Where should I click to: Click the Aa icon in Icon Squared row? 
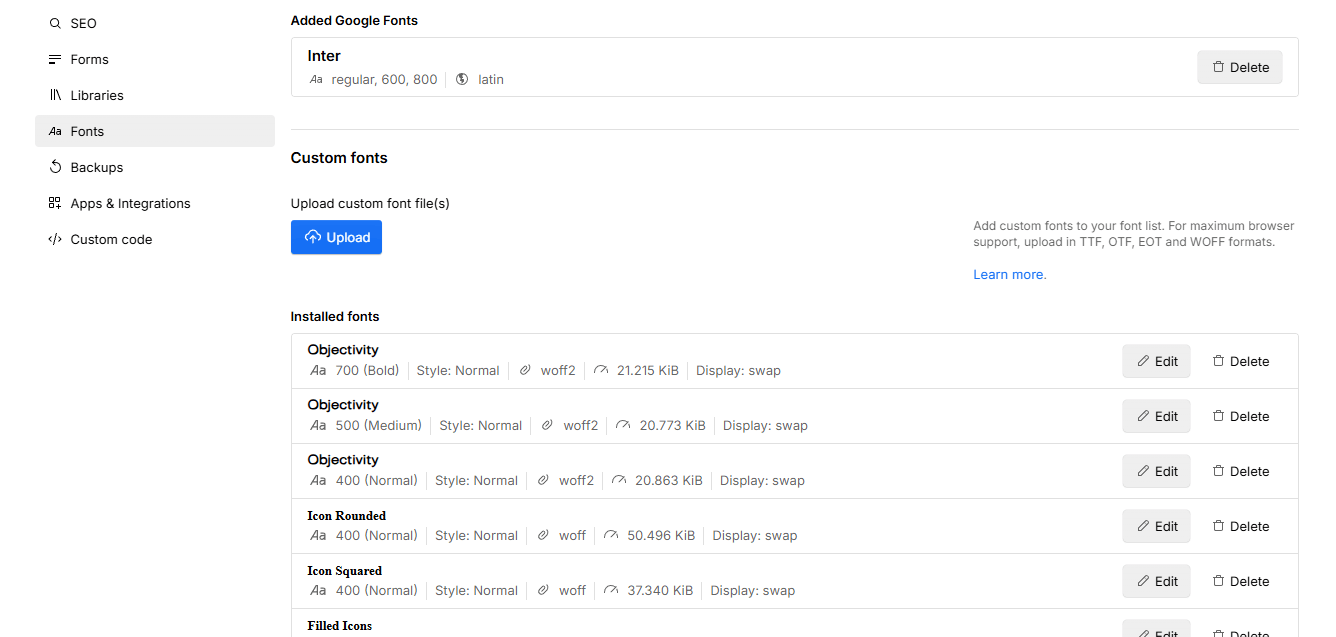click(318, 590)
